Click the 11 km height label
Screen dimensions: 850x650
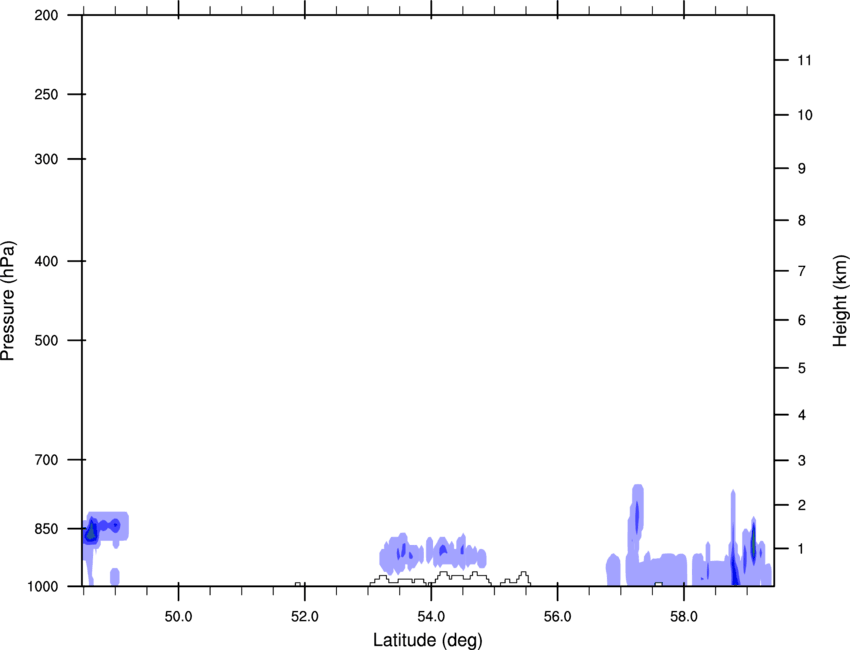804,60
